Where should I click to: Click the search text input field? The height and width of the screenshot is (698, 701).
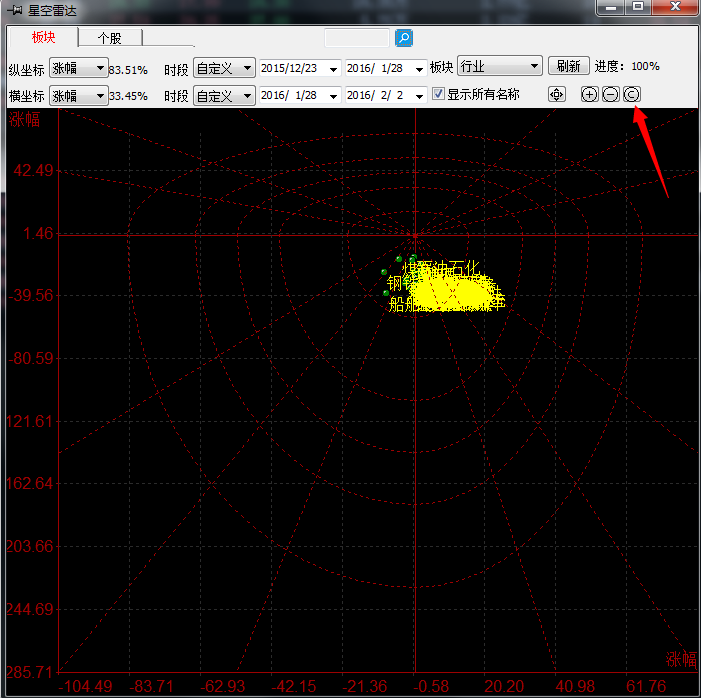(x=357, y=38)
